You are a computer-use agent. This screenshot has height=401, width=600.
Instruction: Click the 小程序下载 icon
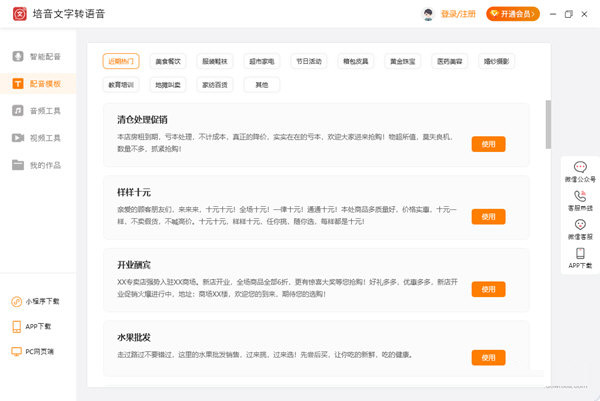tap(36, 301)
